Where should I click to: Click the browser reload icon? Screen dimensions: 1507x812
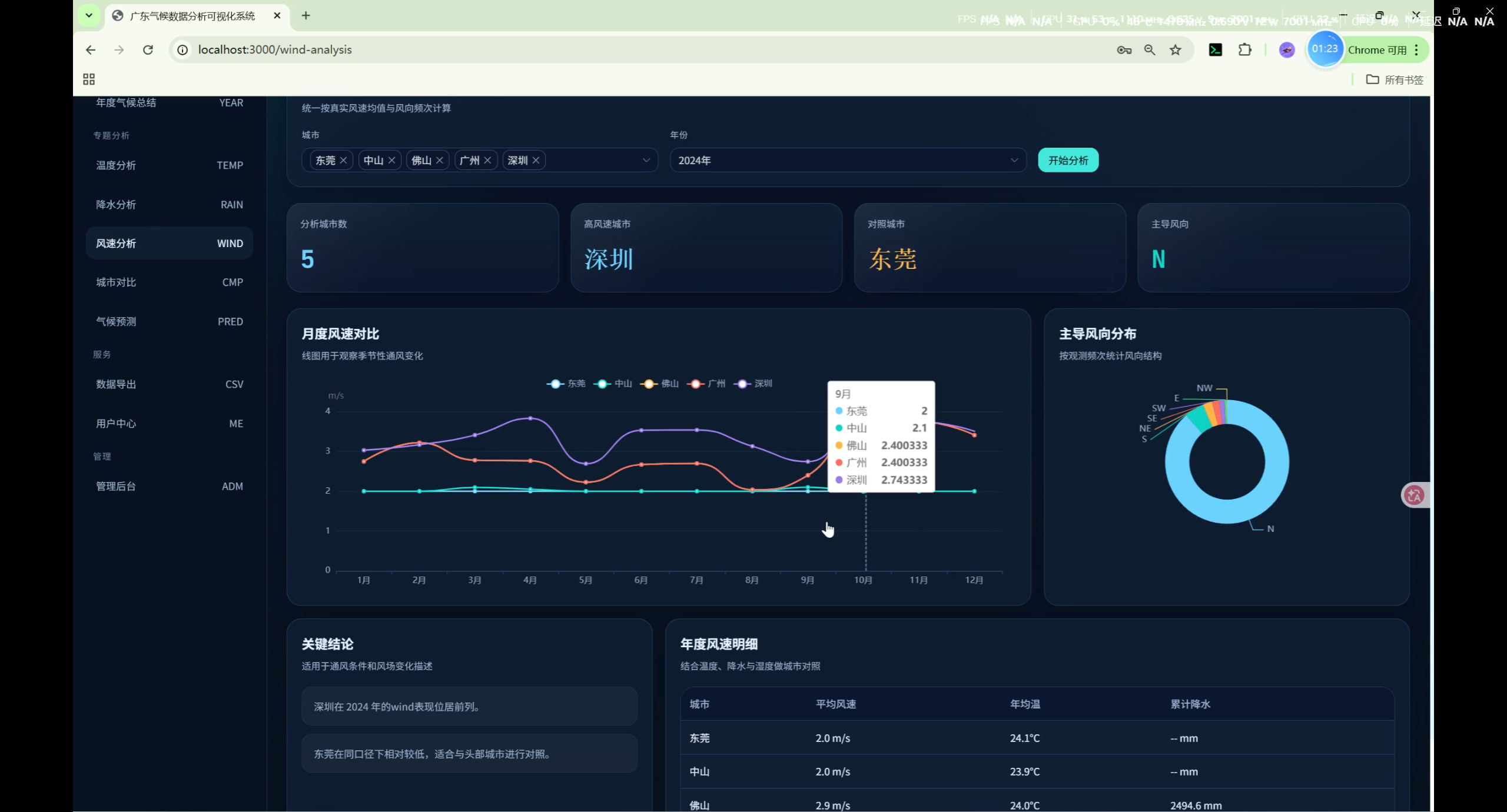point(148,50)
